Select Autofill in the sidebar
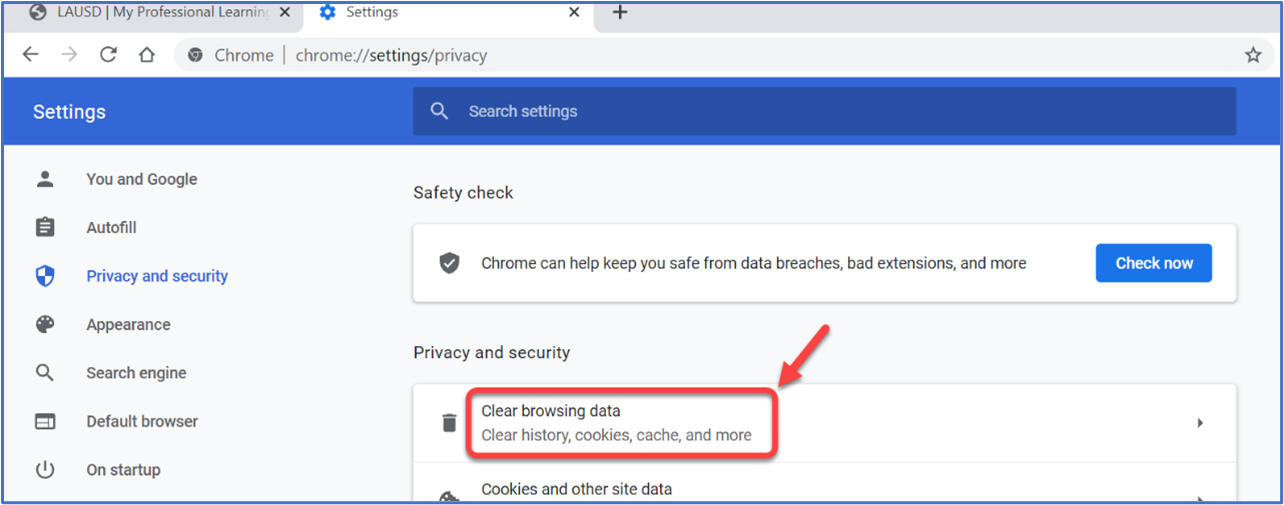The height and width of the screenshot is (505, 1284). 111,227
